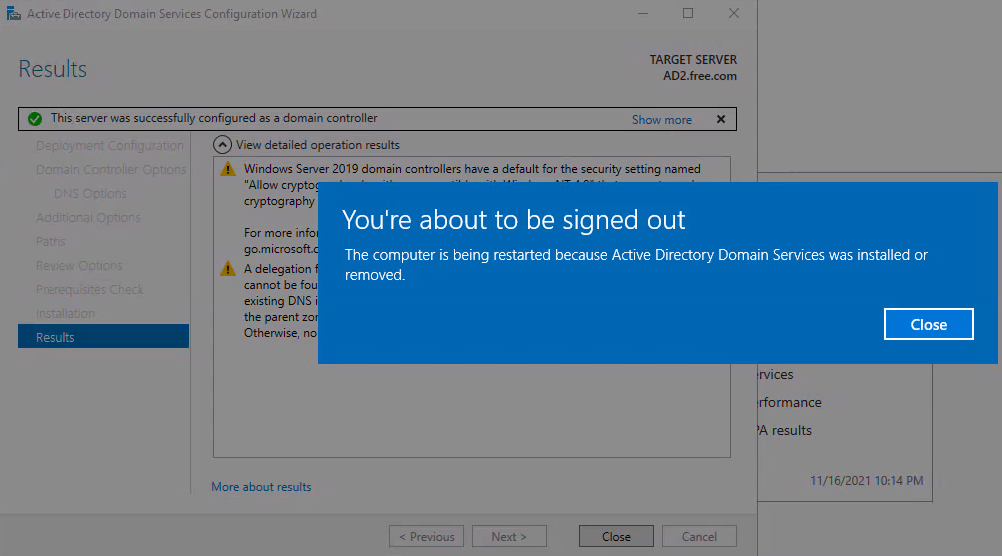Select Prerequisites Check step

tap(89, 290)
